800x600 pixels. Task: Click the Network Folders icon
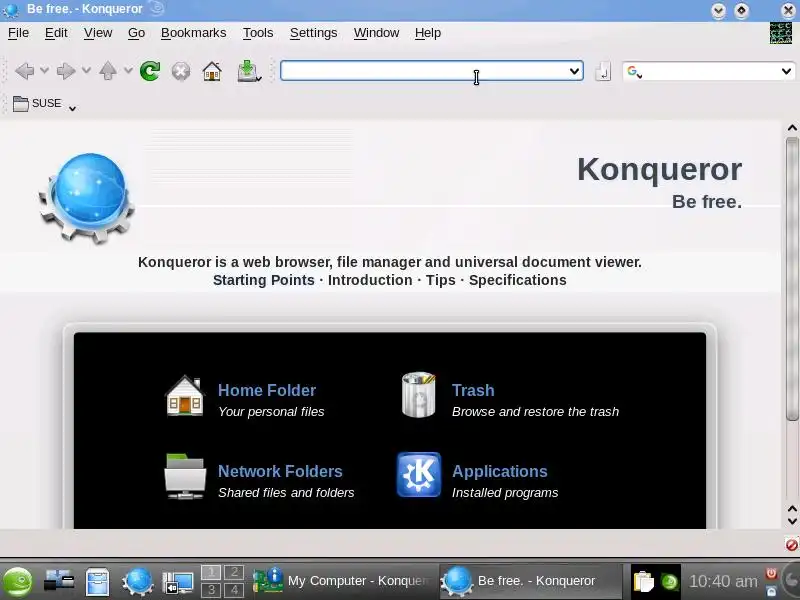pos(185,477)
